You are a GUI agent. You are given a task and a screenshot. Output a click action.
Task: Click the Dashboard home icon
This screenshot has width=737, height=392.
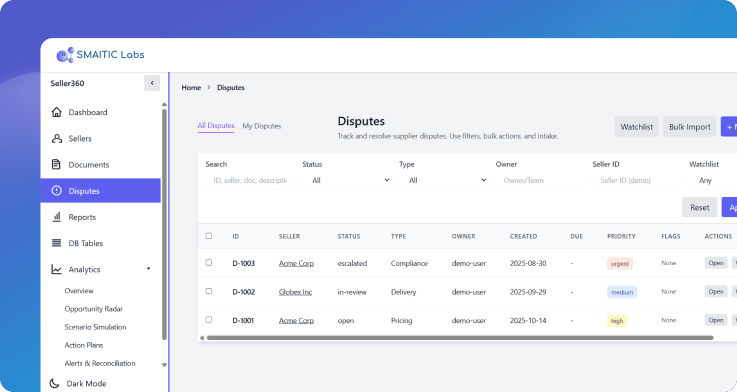[56, 112]
